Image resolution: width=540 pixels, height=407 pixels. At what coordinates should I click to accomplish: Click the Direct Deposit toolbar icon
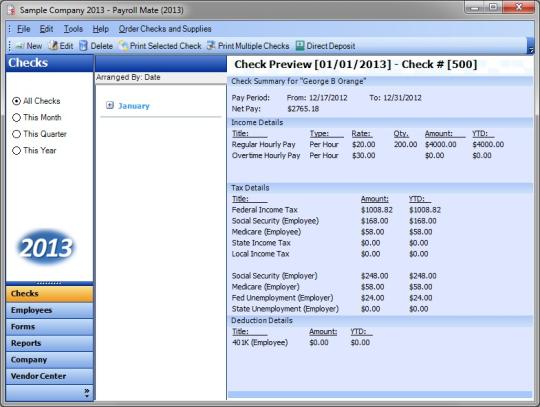pos(300,46)
